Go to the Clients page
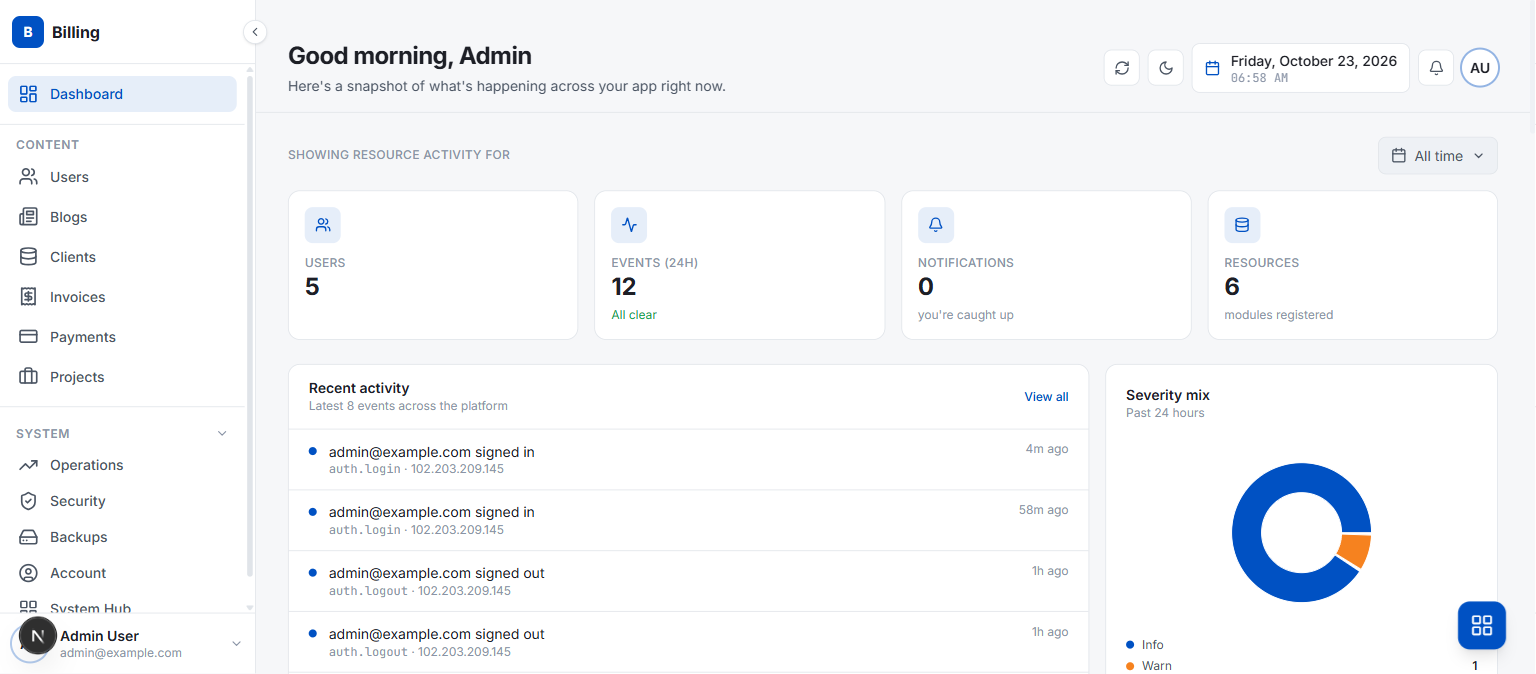The image size is (1536, 674). pos(122,257)
